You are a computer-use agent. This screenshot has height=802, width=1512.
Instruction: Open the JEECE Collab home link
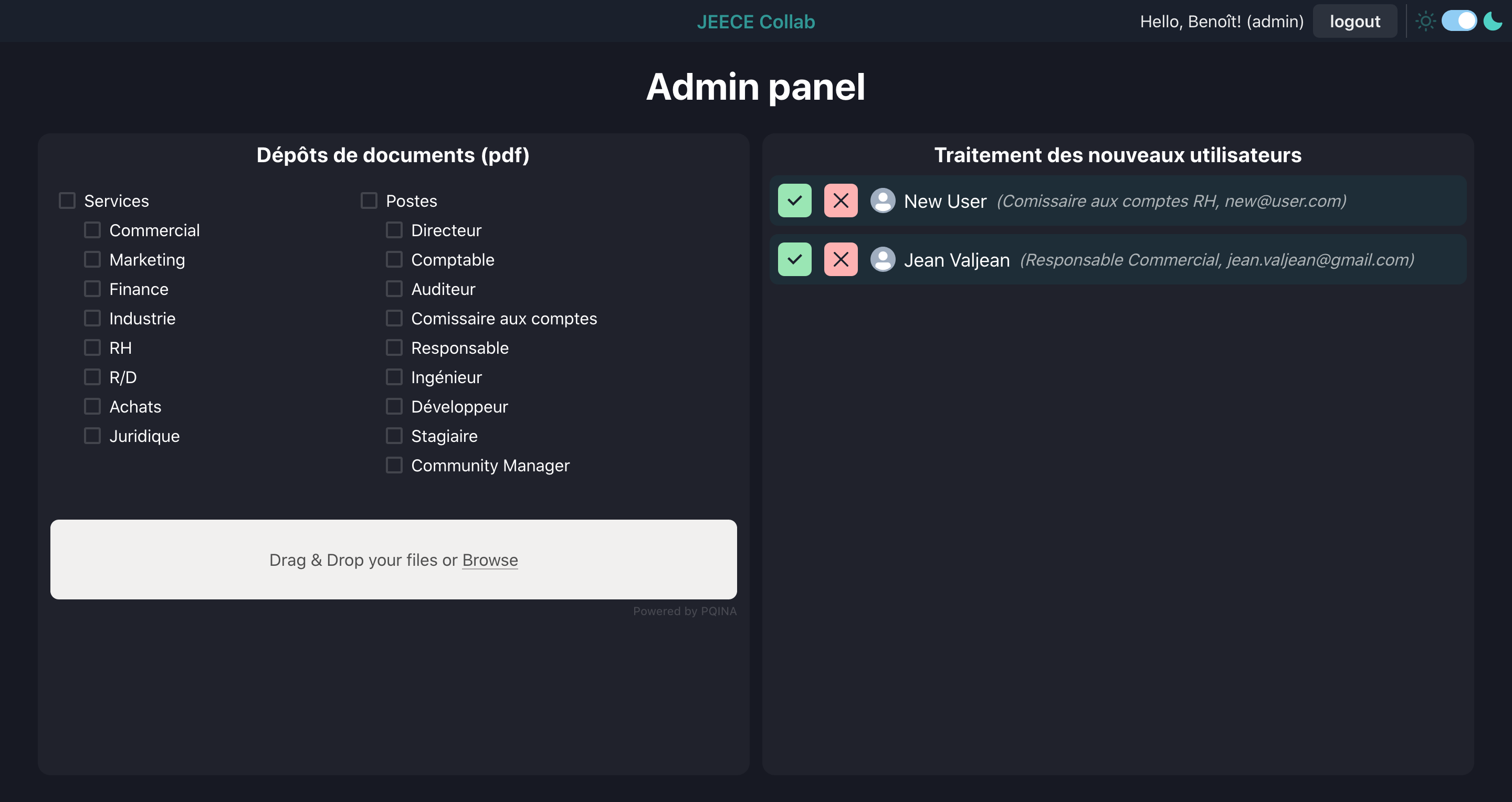755,22
